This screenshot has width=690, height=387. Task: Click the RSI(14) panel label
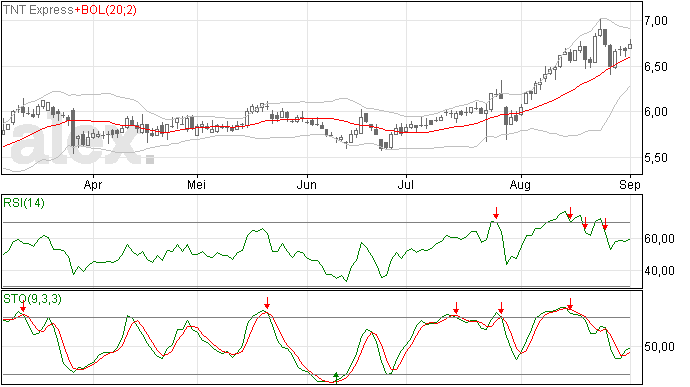click(x=24, y=203)
